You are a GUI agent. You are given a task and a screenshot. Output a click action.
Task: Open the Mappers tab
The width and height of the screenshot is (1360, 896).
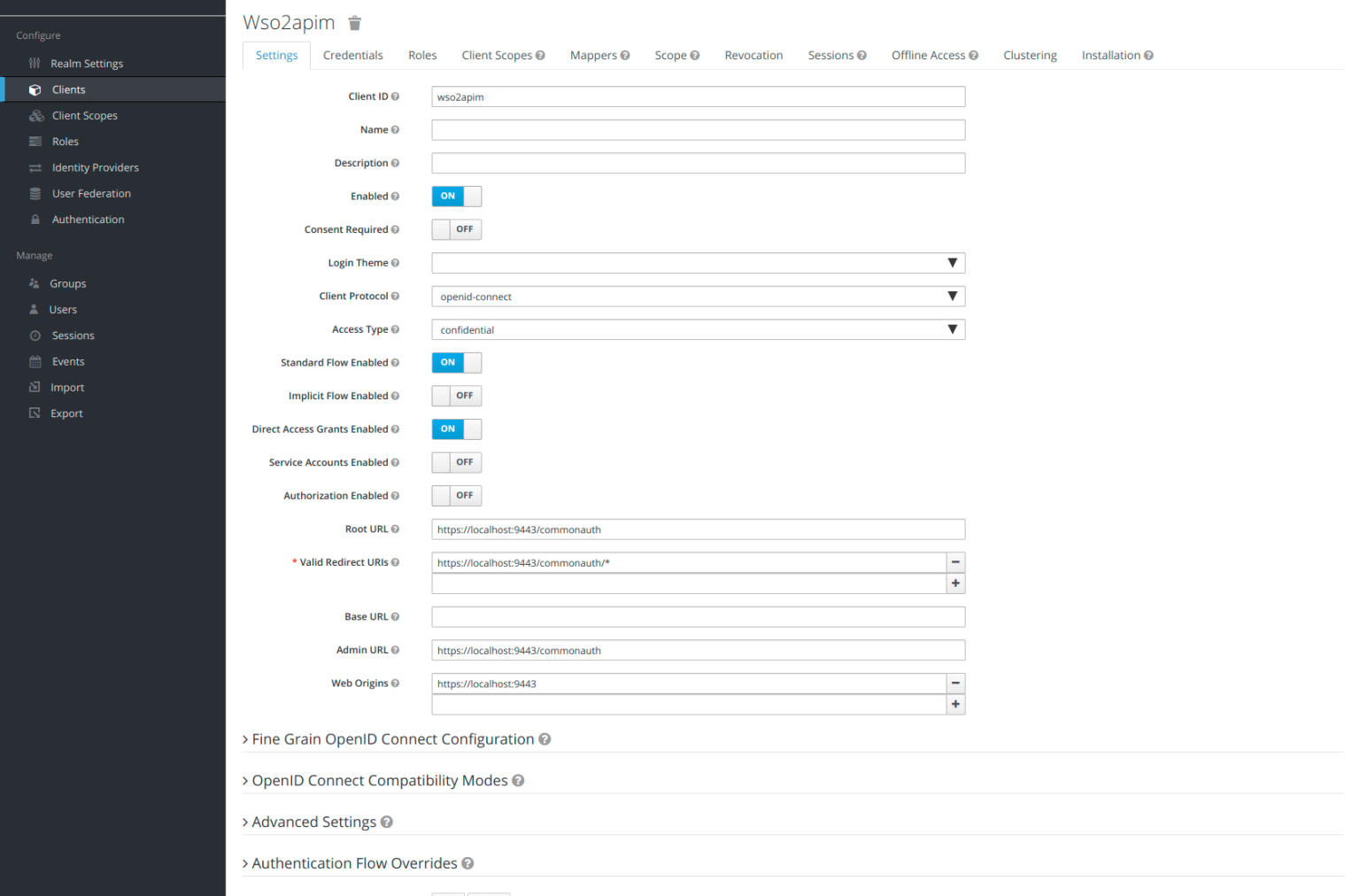pyautogui.click(x=594, y=55)
